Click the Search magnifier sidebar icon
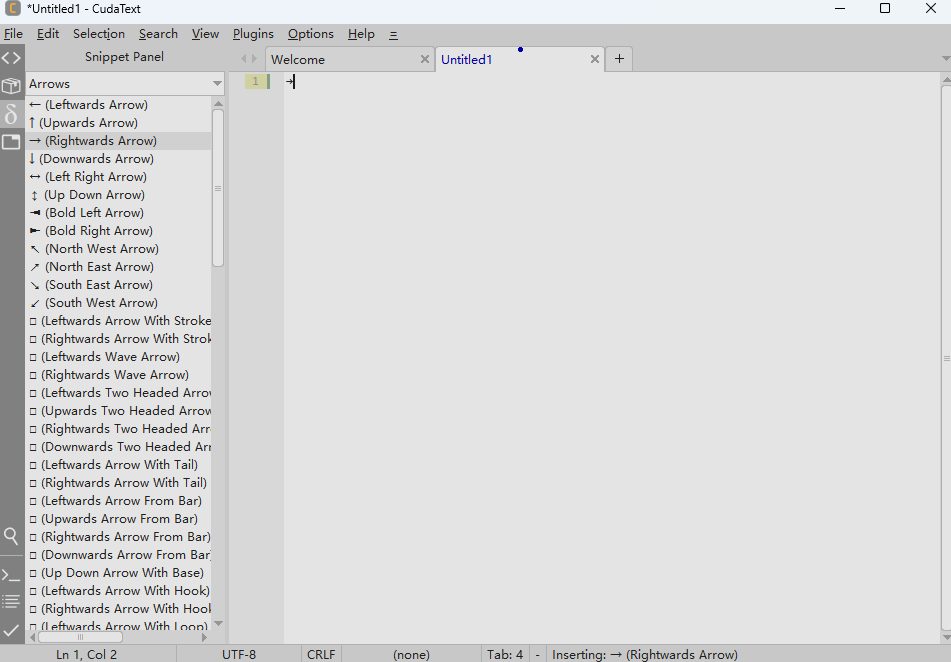Screen dimensions: 951x662 (11, 536)
